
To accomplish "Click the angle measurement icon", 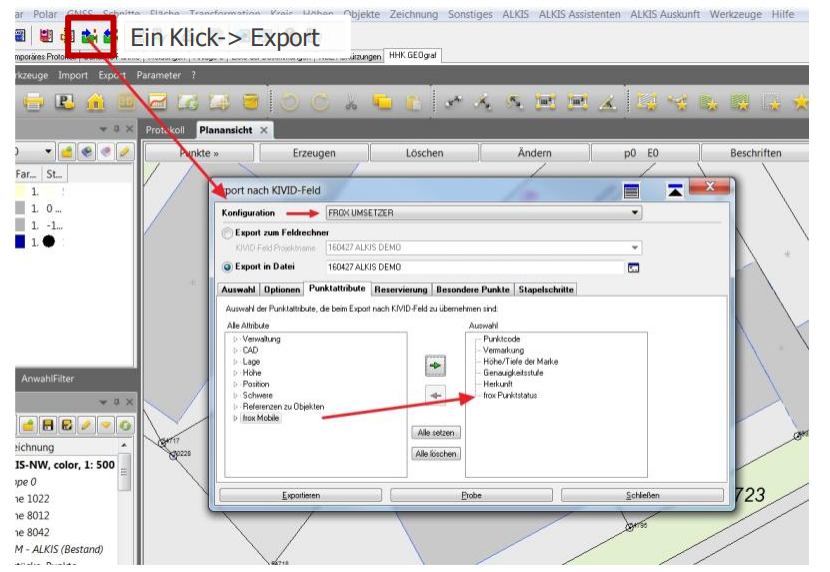I will tap(608, 101).
